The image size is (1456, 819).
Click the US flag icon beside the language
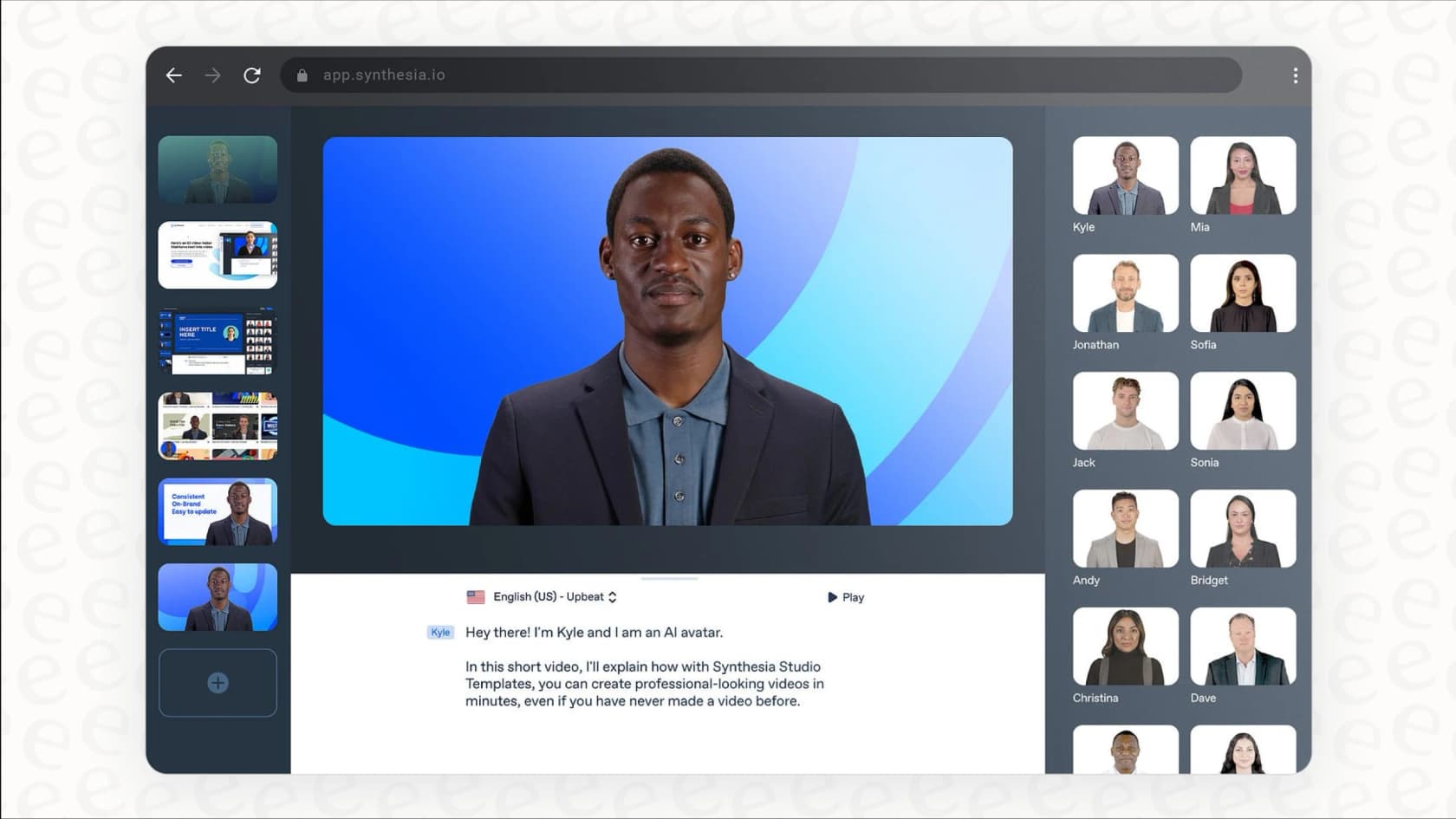(x=476, y=597)
